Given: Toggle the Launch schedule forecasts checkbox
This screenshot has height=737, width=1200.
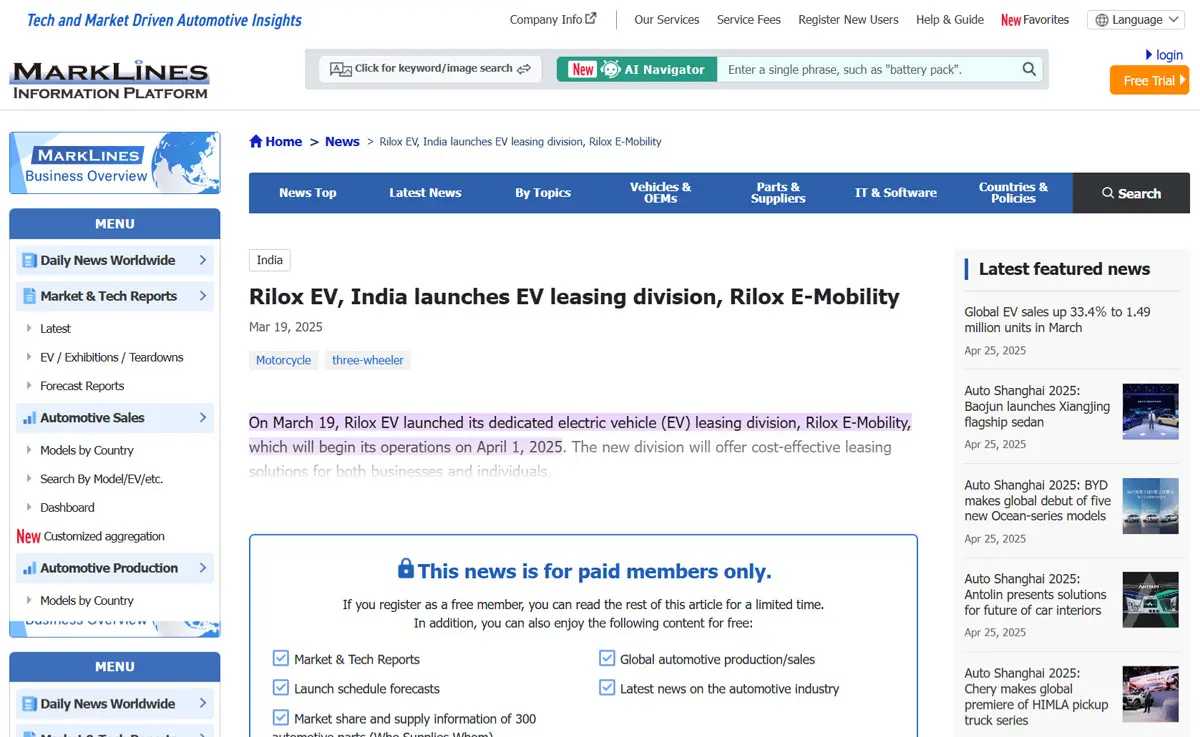Looking at the screenshot, I should (281, 688).
